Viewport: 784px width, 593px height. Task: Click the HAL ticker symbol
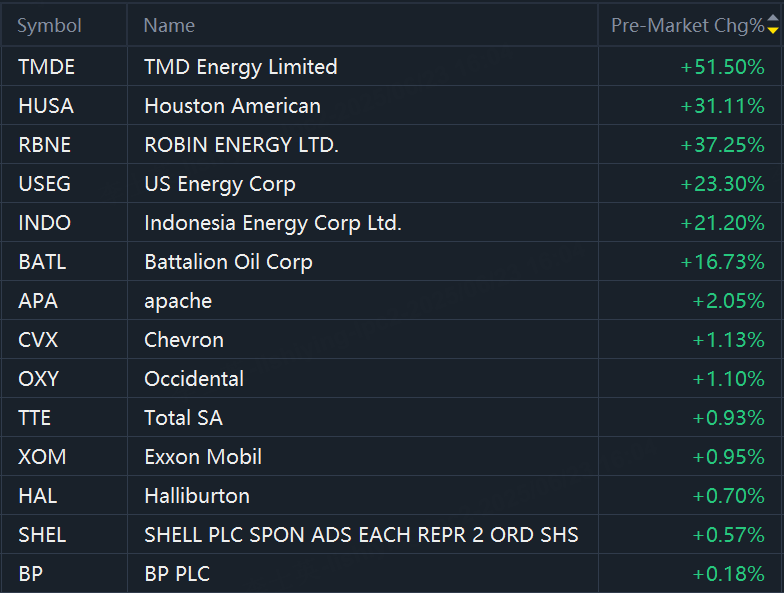[x=37, y=496]
